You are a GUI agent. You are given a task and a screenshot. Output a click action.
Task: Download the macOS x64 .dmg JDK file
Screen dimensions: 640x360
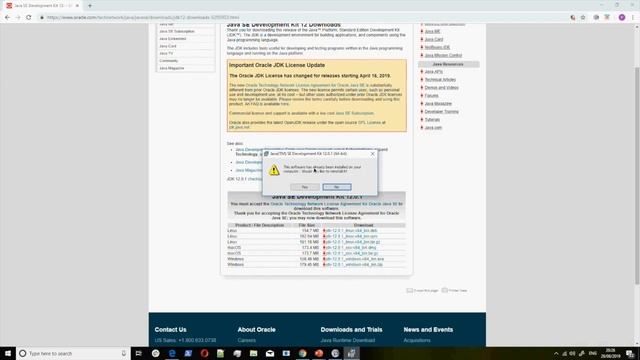pyautogui.click(x=351, y=248)
